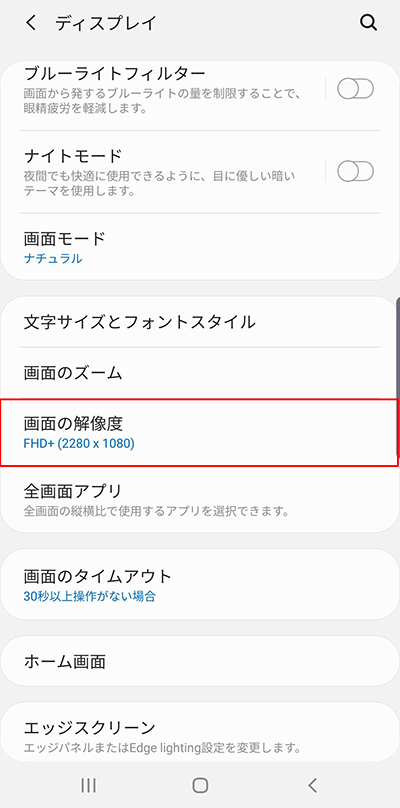Turn on the ナイトモード switch
This screenshot has height=808, width=400.
pos(355,171)
